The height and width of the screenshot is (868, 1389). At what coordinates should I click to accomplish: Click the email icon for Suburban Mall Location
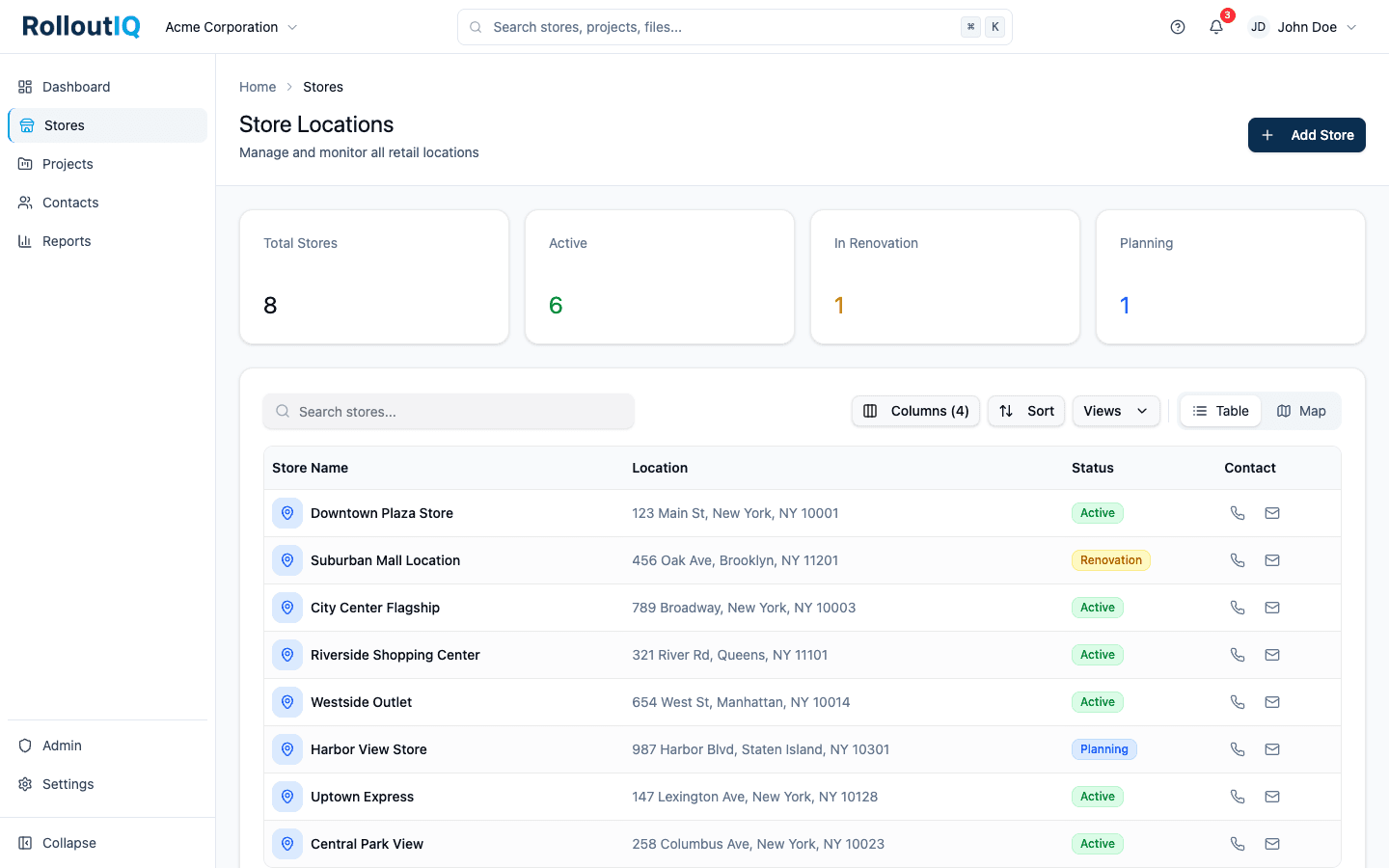(x=1272, y=560)
